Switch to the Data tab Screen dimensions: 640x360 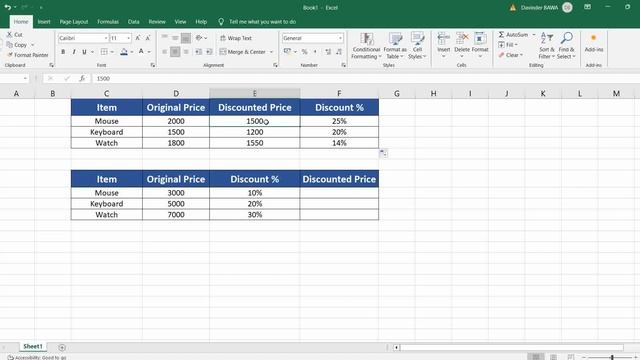[133, 22]
